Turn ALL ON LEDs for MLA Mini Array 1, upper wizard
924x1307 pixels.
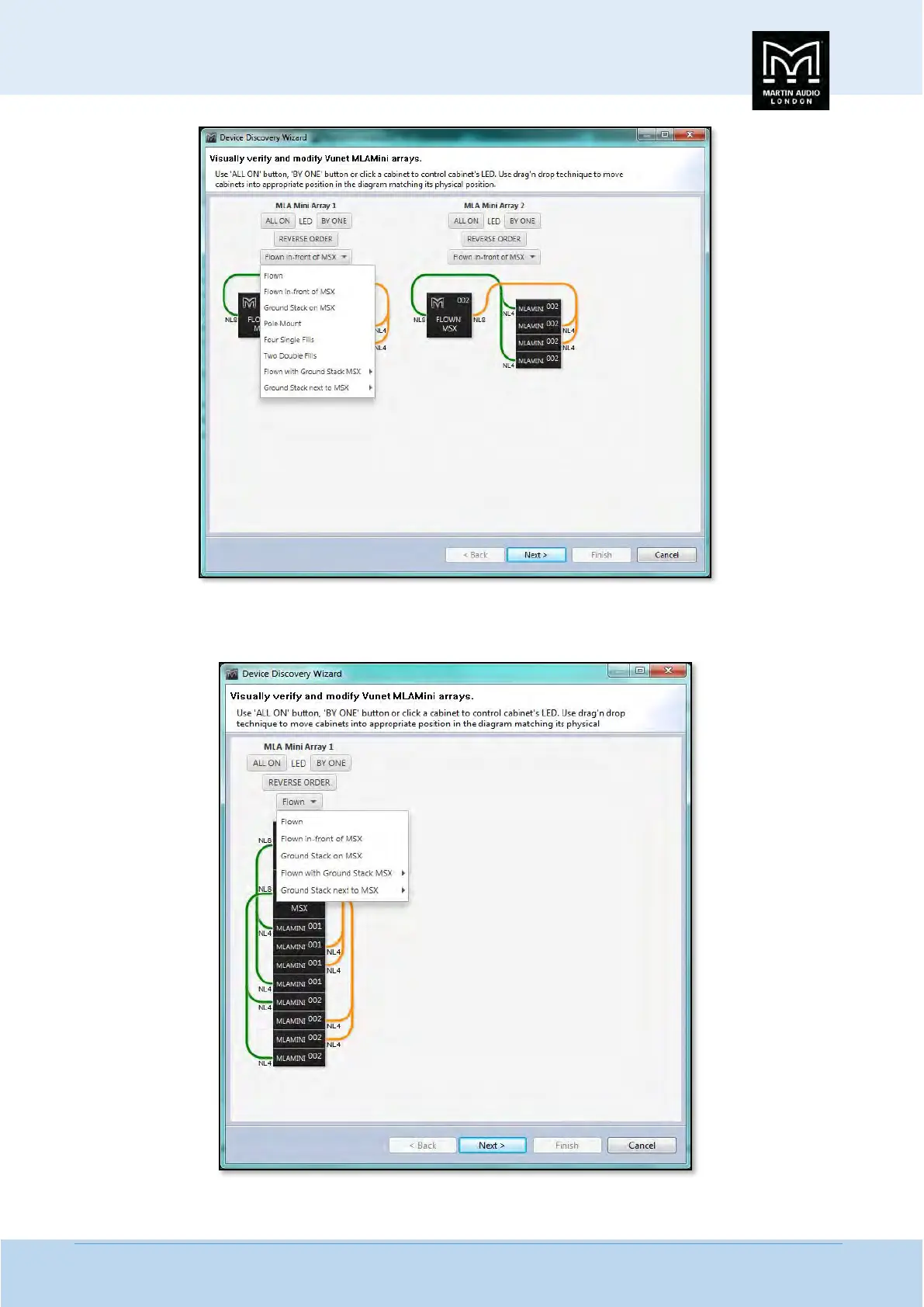(278, 221)
